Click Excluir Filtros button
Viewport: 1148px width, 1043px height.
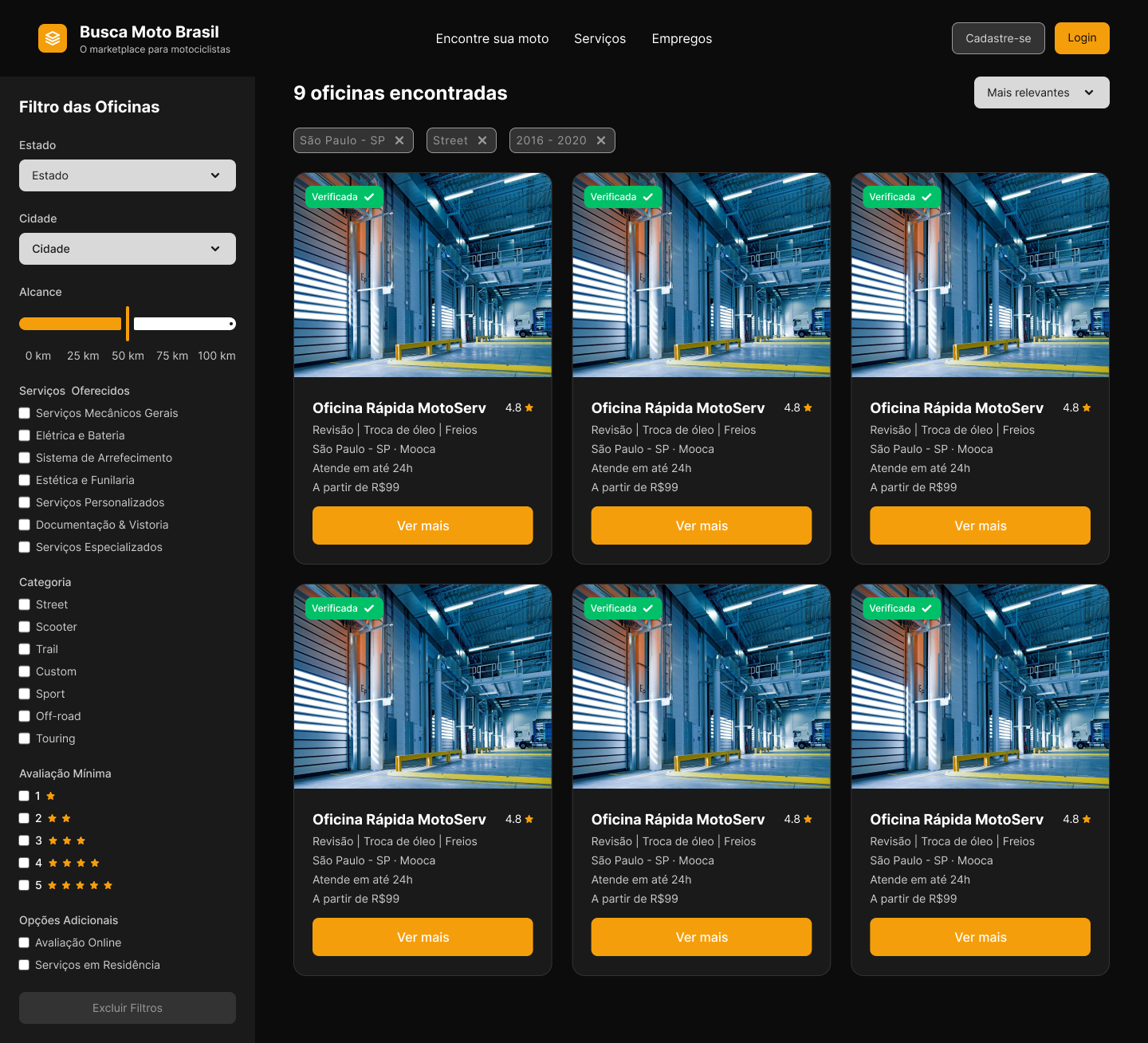pos(128,1008)
